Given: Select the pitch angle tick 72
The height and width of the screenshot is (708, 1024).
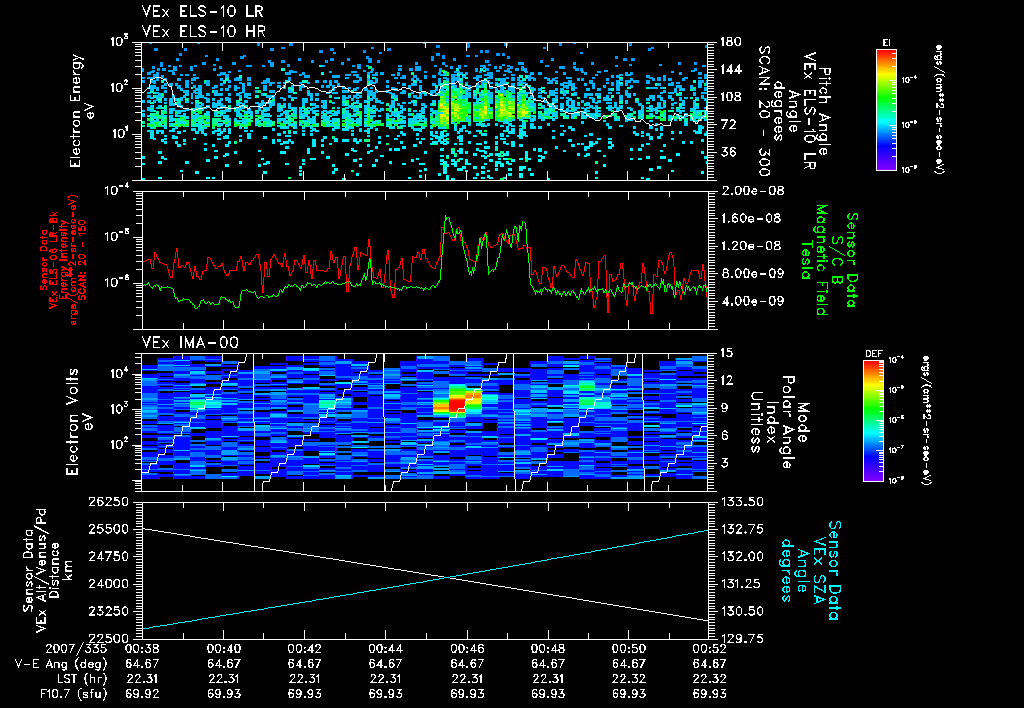Looking at the screenshot, I should pos(726,124).
